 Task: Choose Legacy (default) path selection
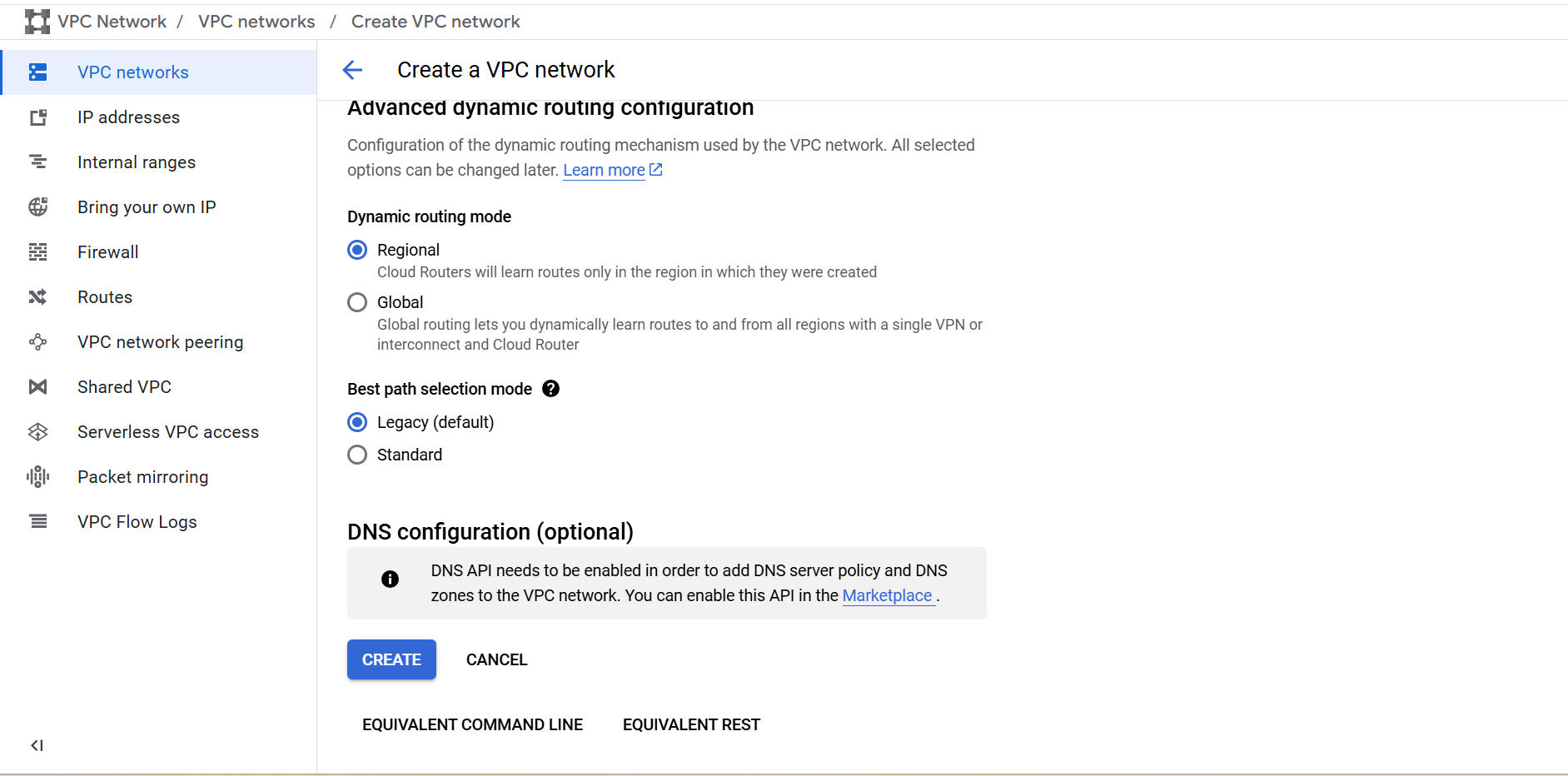pos(357,422)
